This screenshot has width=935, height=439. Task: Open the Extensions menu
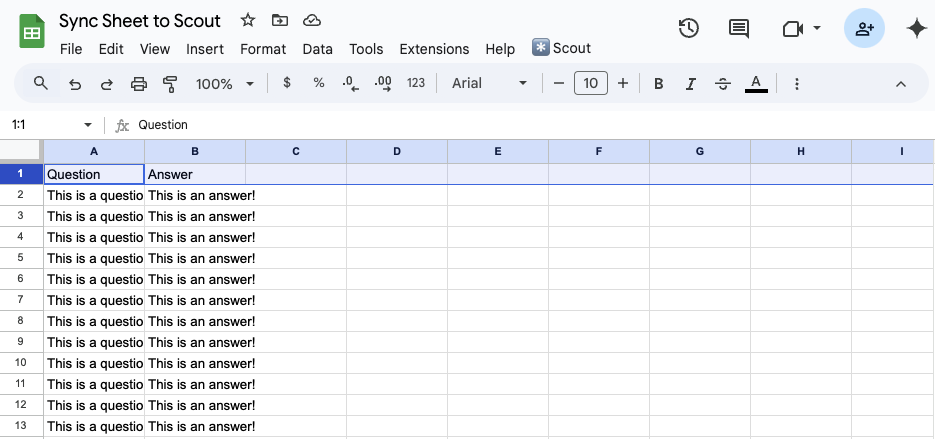click(x=434, y=49)
